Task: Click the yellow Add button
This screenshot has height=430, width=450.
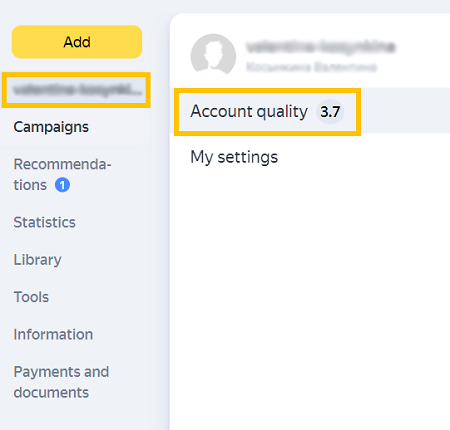Action: pyautogui.click(x=77, y=42)
